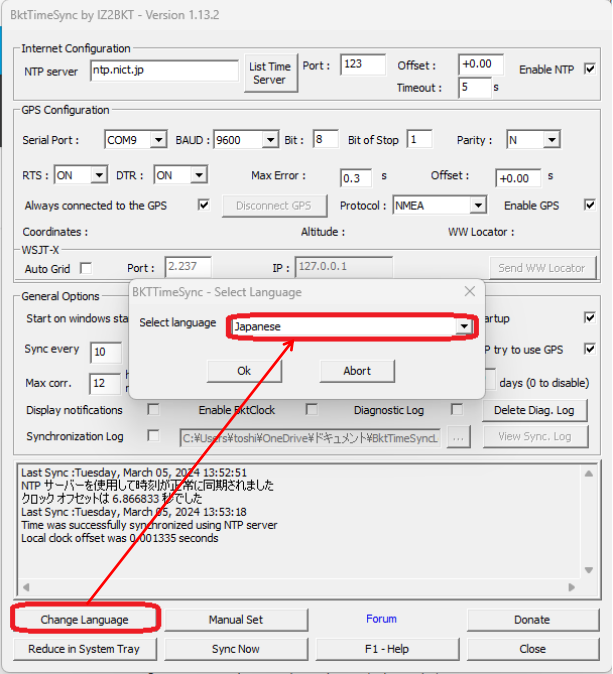
Task: Open the RTS dropdown
Action: click(x=80, y=175)
